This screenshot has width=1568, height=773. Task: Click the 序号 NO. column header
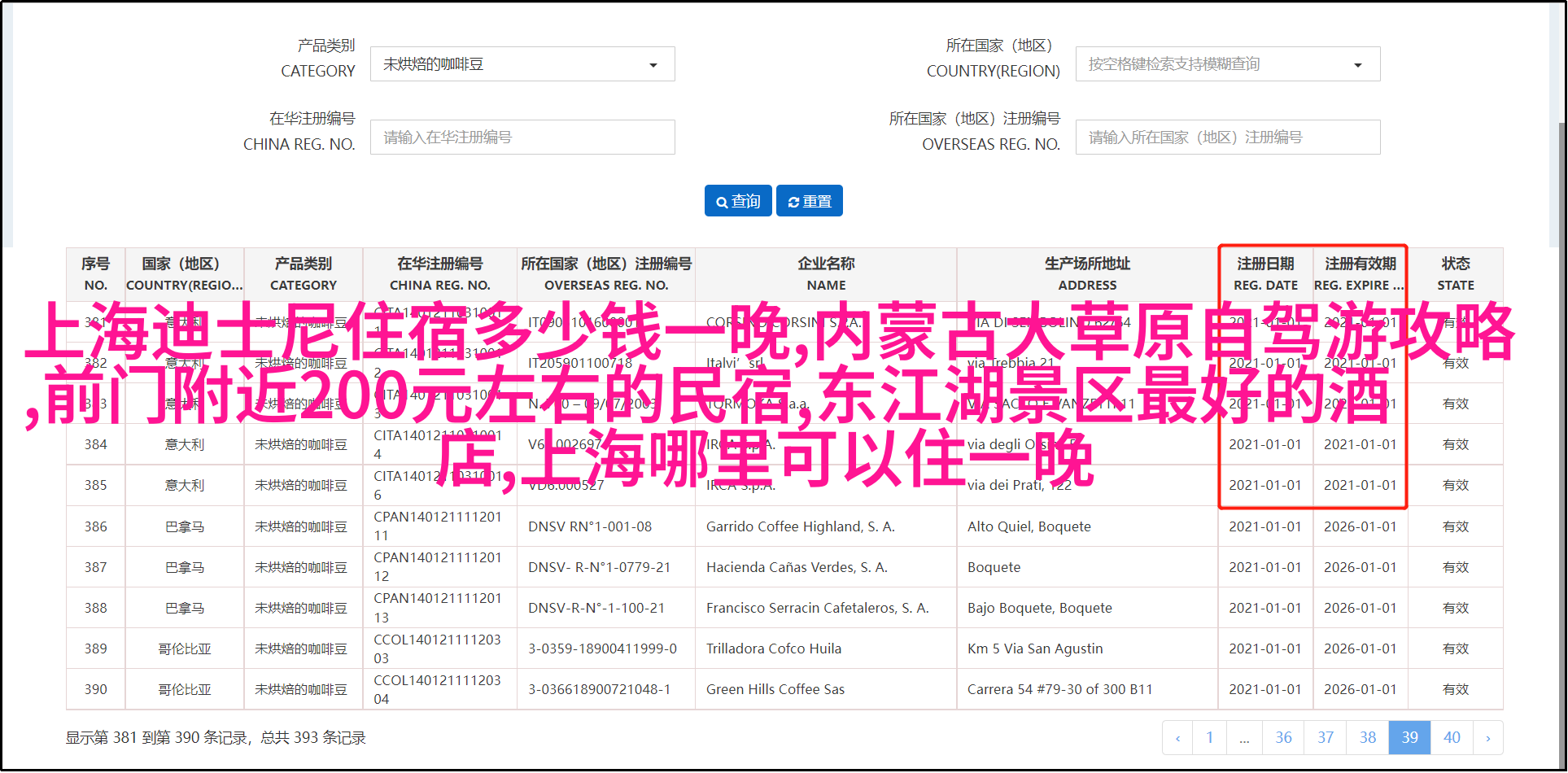(x=95, y=274)
